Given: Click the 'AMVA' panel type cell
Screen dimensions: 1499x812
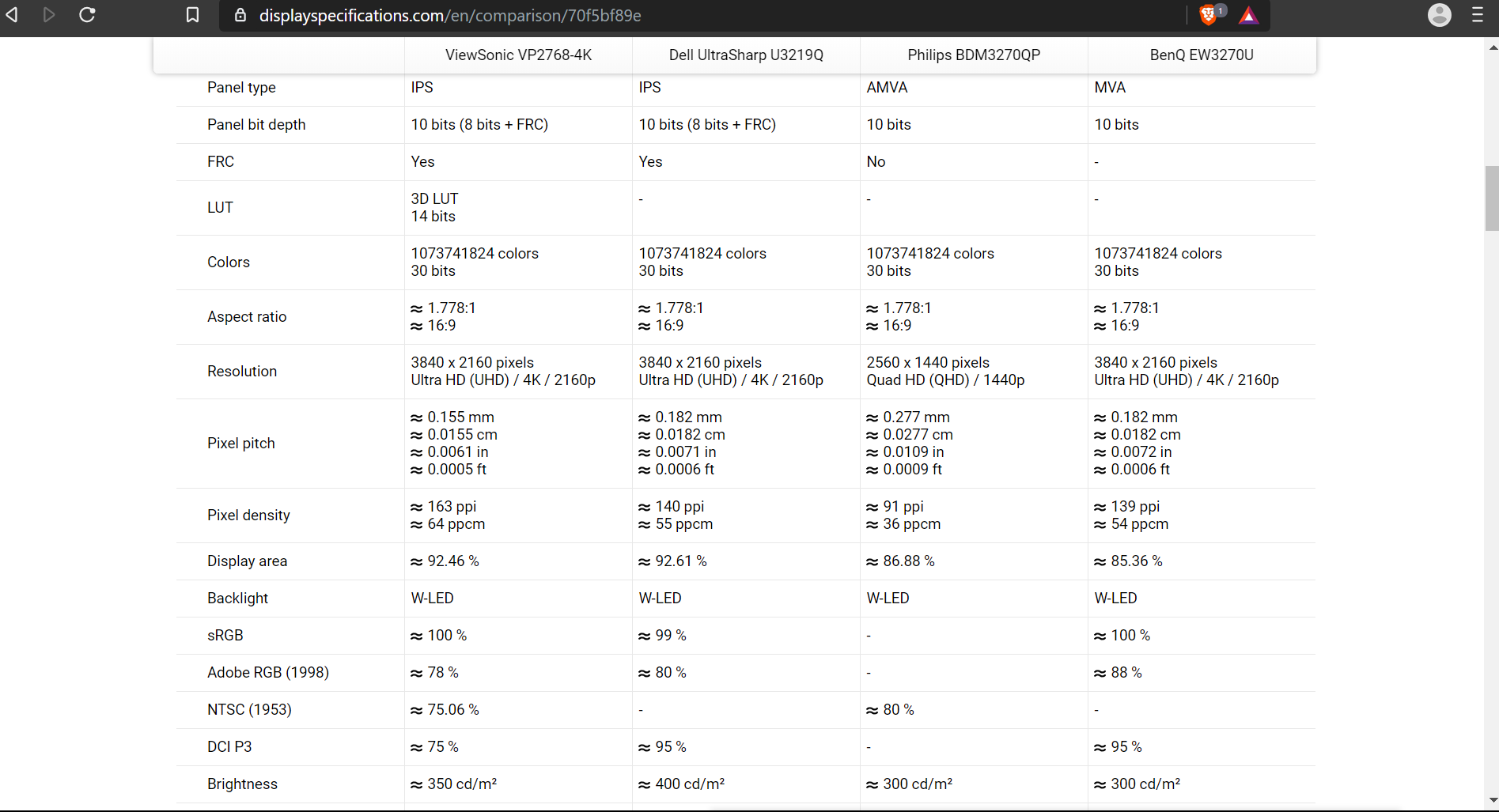Looking at the screenshot, I should click(887, 88).
